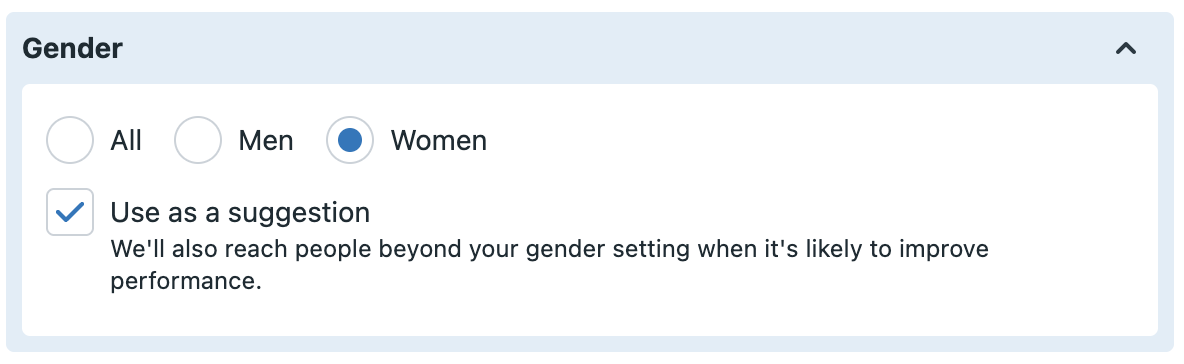
Task: Select the All gender radio button
Action: click(70, 140)
